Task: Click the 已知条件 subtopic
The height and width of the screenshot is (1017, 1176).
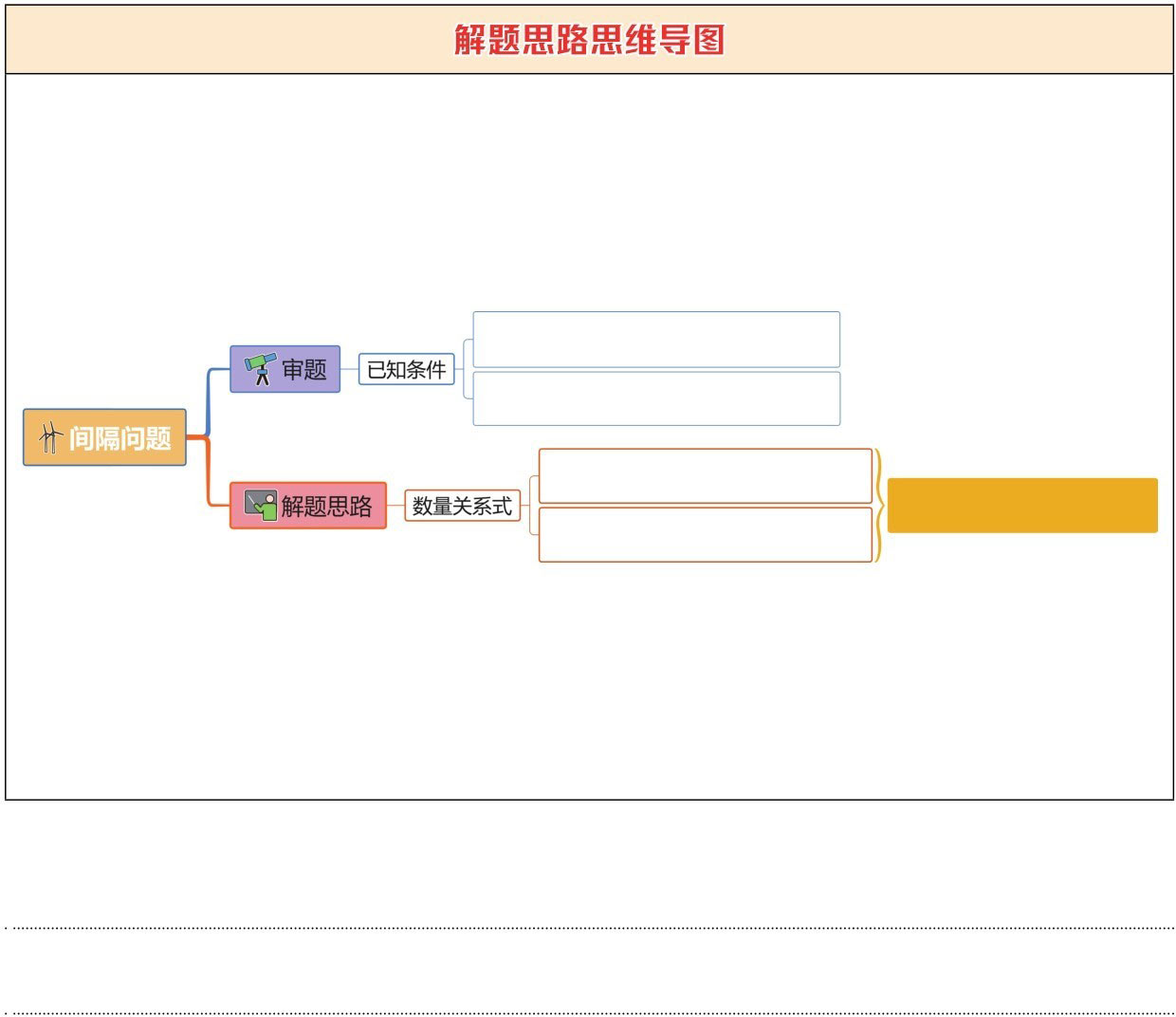Action: point(406,369)
